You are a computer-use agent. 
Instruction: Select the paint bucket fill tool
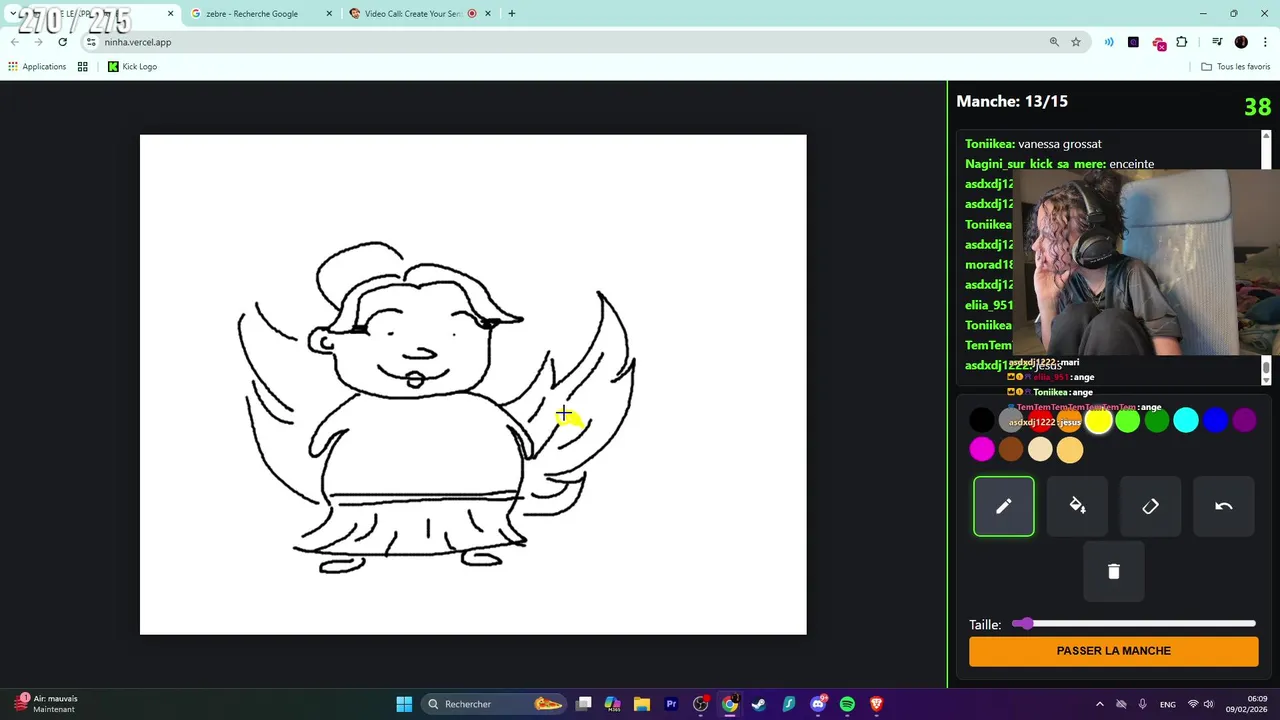click(x=1077, y=506)
